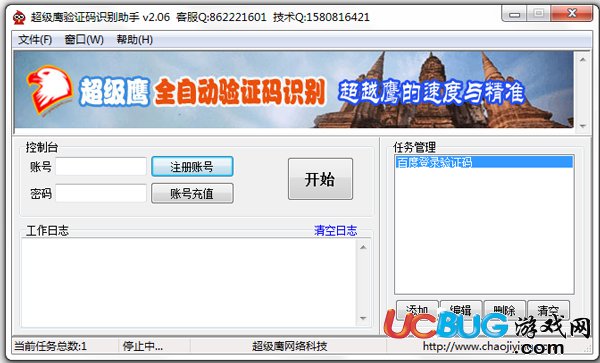Click the banner scroll down arrow
This screenshot has width=600, height=363.
coord(583,126)
